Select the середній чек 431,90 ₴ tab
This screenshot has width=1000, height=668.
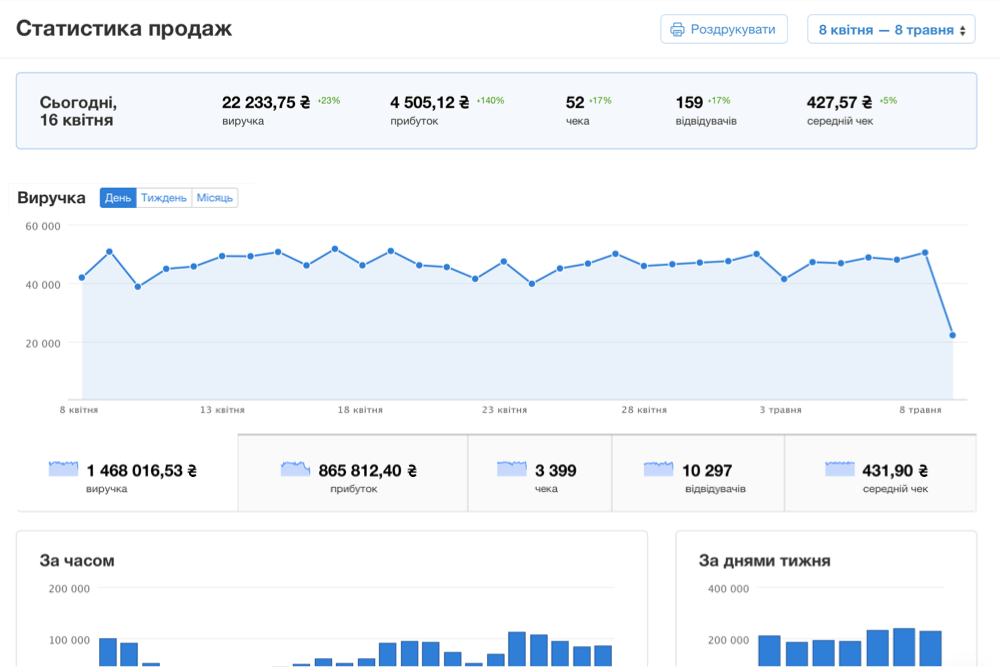pos(880,473)
